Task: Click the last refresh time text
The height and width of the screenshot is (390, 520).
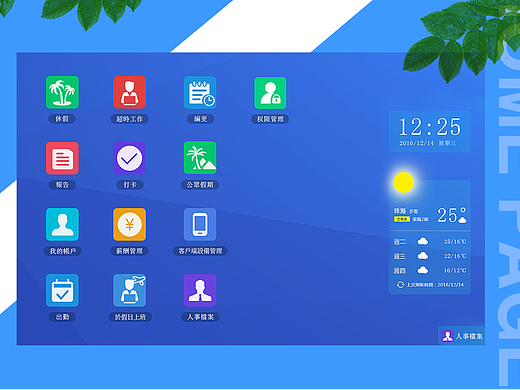Action: pos(435,285)
